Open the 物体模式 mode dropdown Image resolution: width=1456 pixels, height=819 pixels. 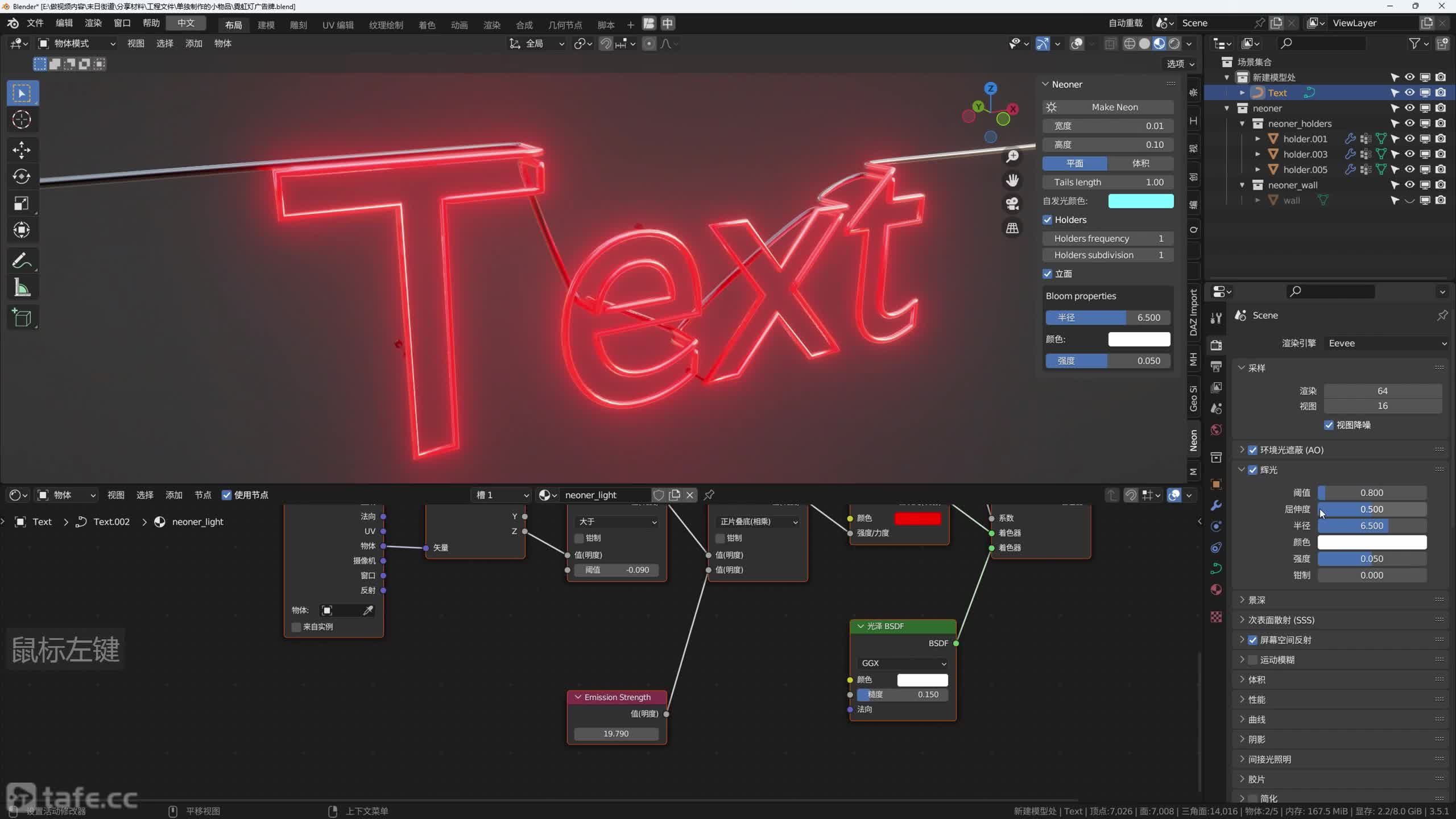(x=77, y=43)
